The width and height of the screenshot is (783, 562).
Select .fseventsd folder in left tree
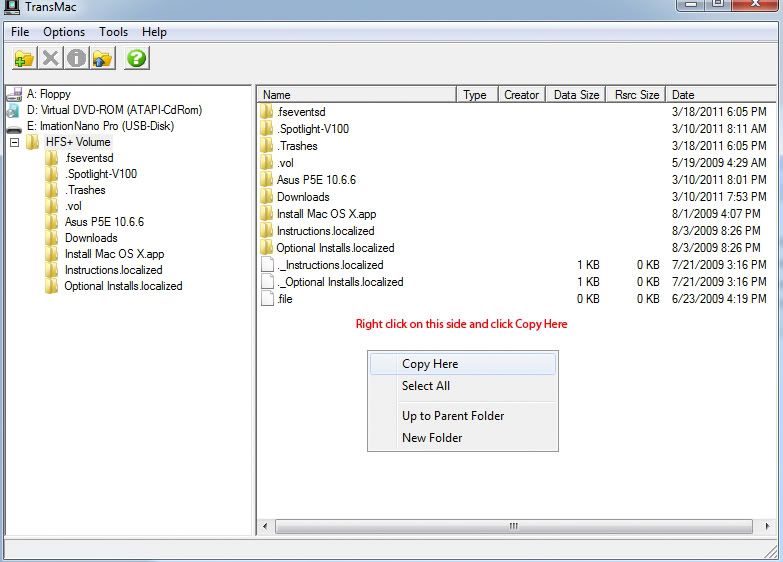pos(89,158)
